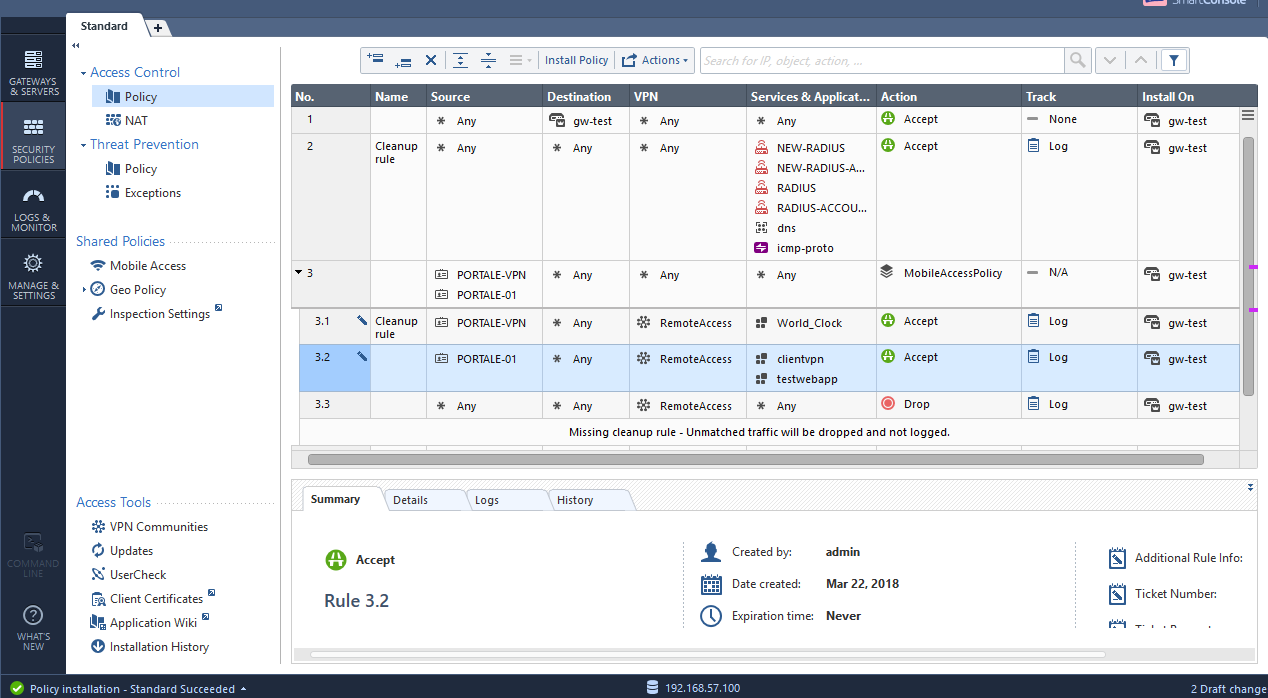Switch to the History tab
Screen dimensions: 1268x698
pyautogui.click(x=575, y=500)
